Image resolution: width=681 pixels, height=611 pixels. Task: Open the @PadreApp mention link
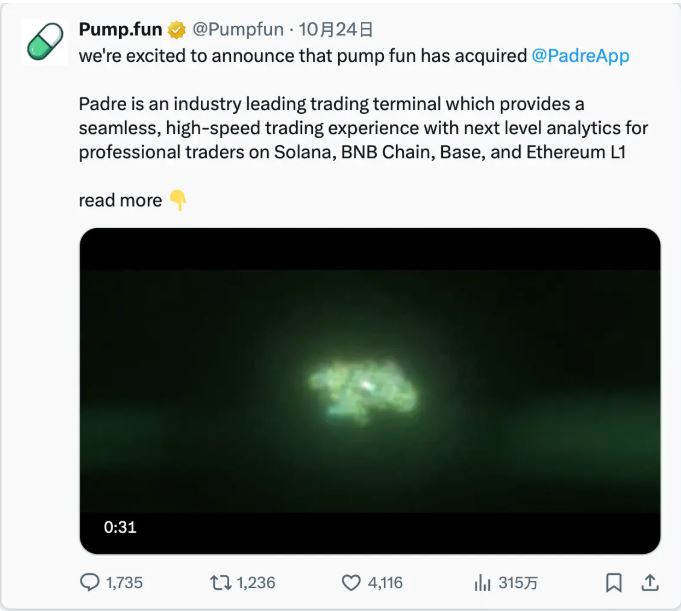[x=580, y=56]
